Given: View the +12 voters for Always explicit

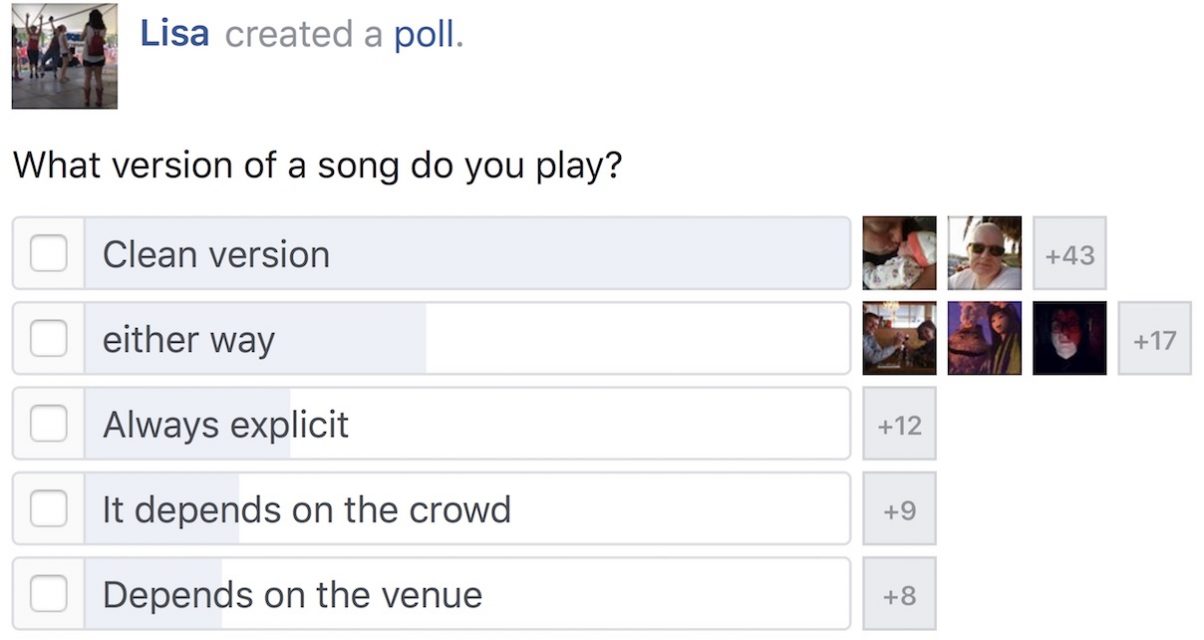Looking at the screenshot, I should tap(898, 424).
